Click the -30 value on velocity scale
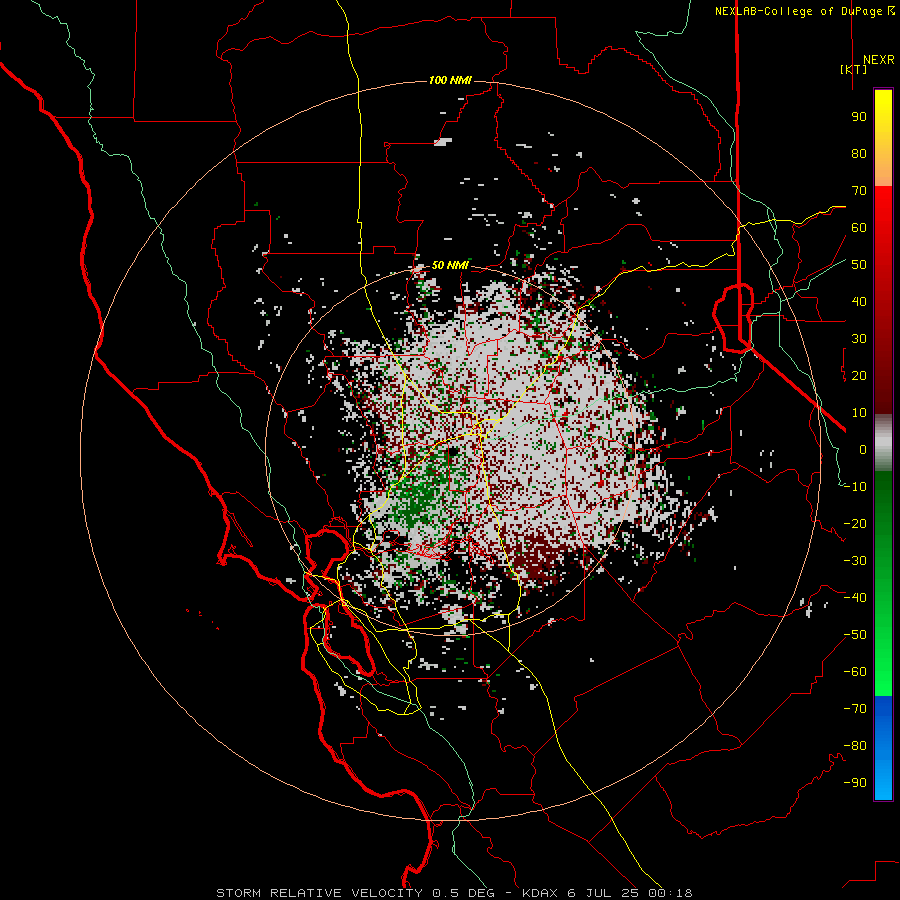Screen dimensions: 900x900 [x=855, y=561]
